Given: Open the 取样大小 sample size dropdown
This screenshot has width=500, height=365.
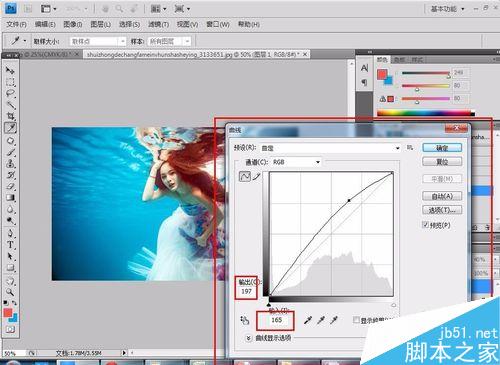Looking at the screenshot, I should (97, 41).
